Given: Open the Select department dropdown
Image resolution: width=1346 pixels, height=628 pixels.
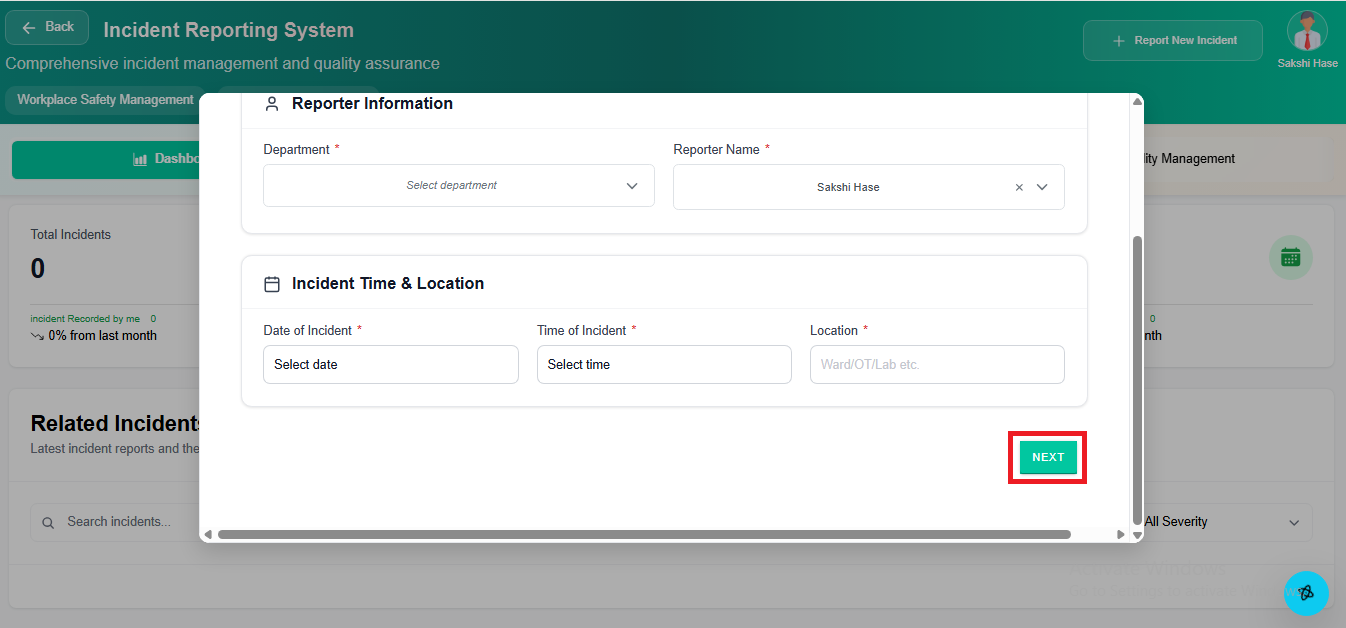Looking at the screenshot, I should 458,186.
